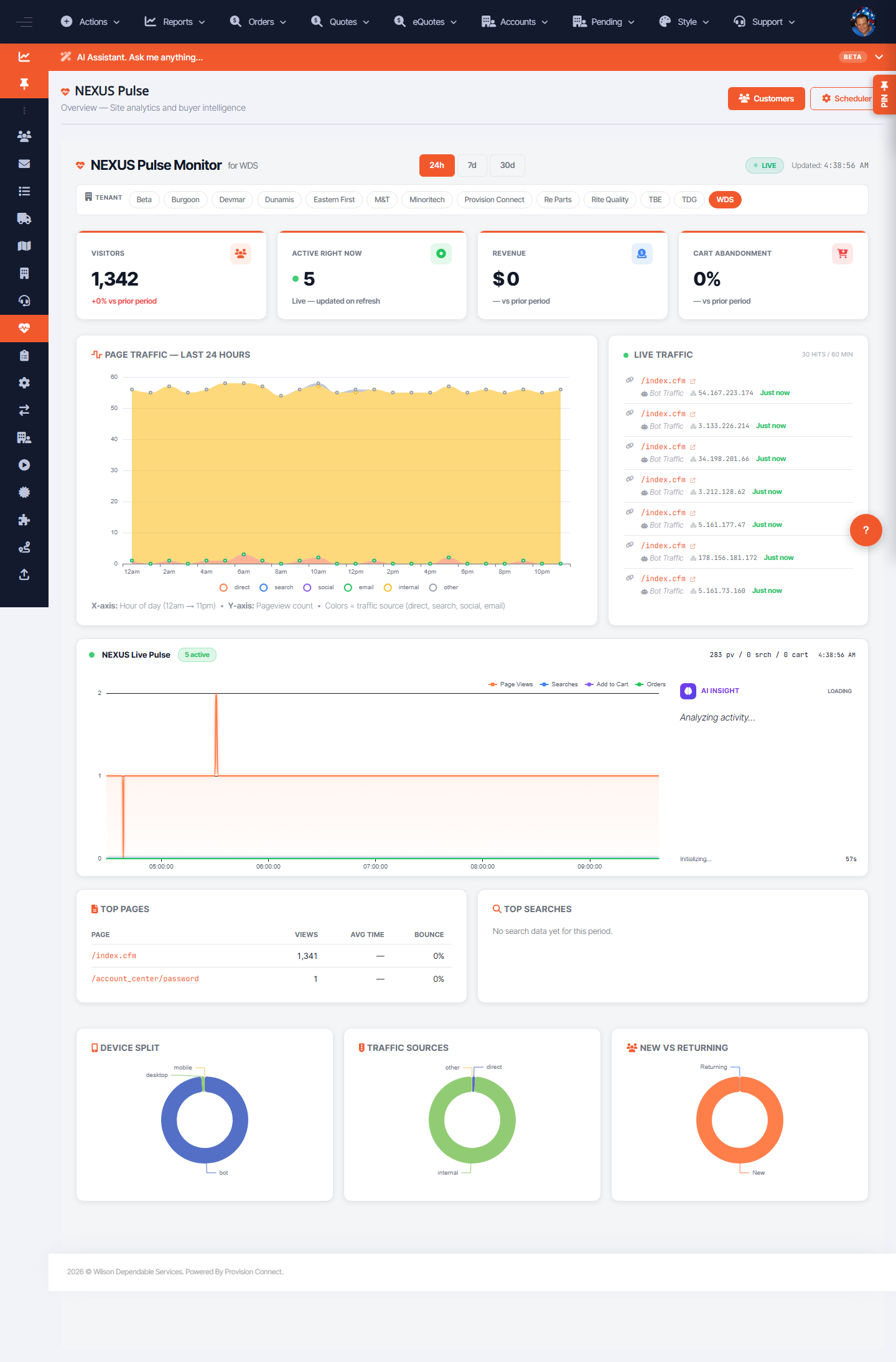Click the LIVE status badge
Image resolution: width=896 pixels, height=1362 pixels.
(x=765, y=166)
